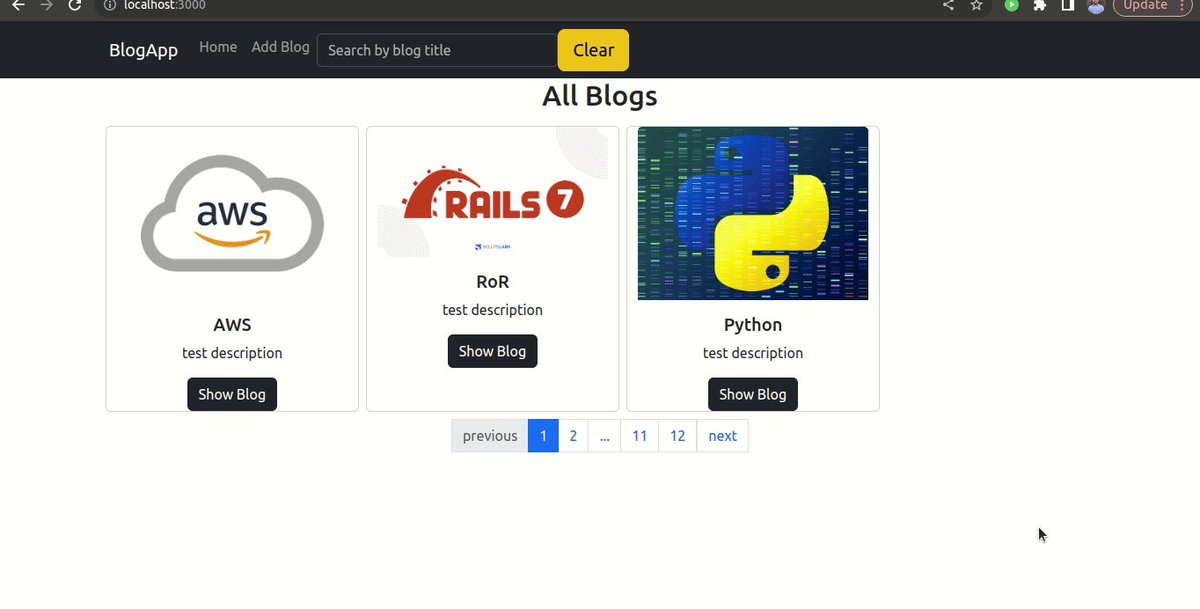This screenshot has height=609, width=1200.
Task: Jump to page 11 in pagination
Action: 640,436
